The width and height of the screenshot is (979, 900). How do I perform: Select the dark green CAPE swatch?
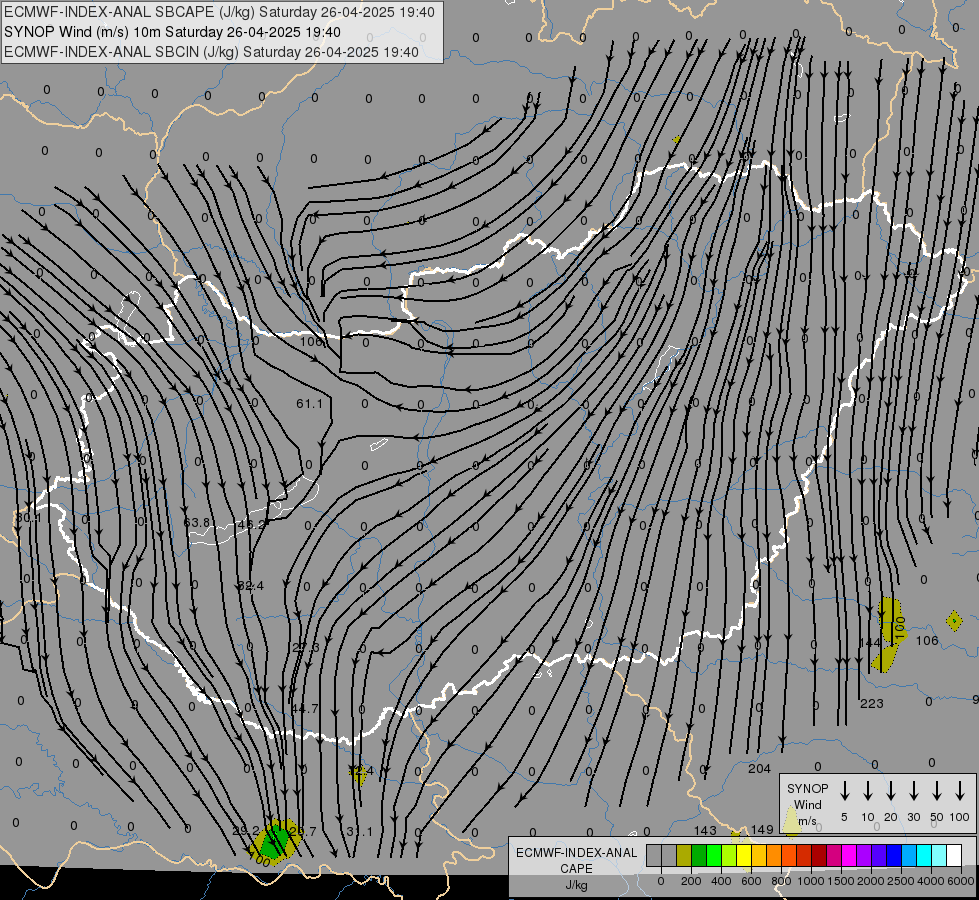[x=699, y=856]
